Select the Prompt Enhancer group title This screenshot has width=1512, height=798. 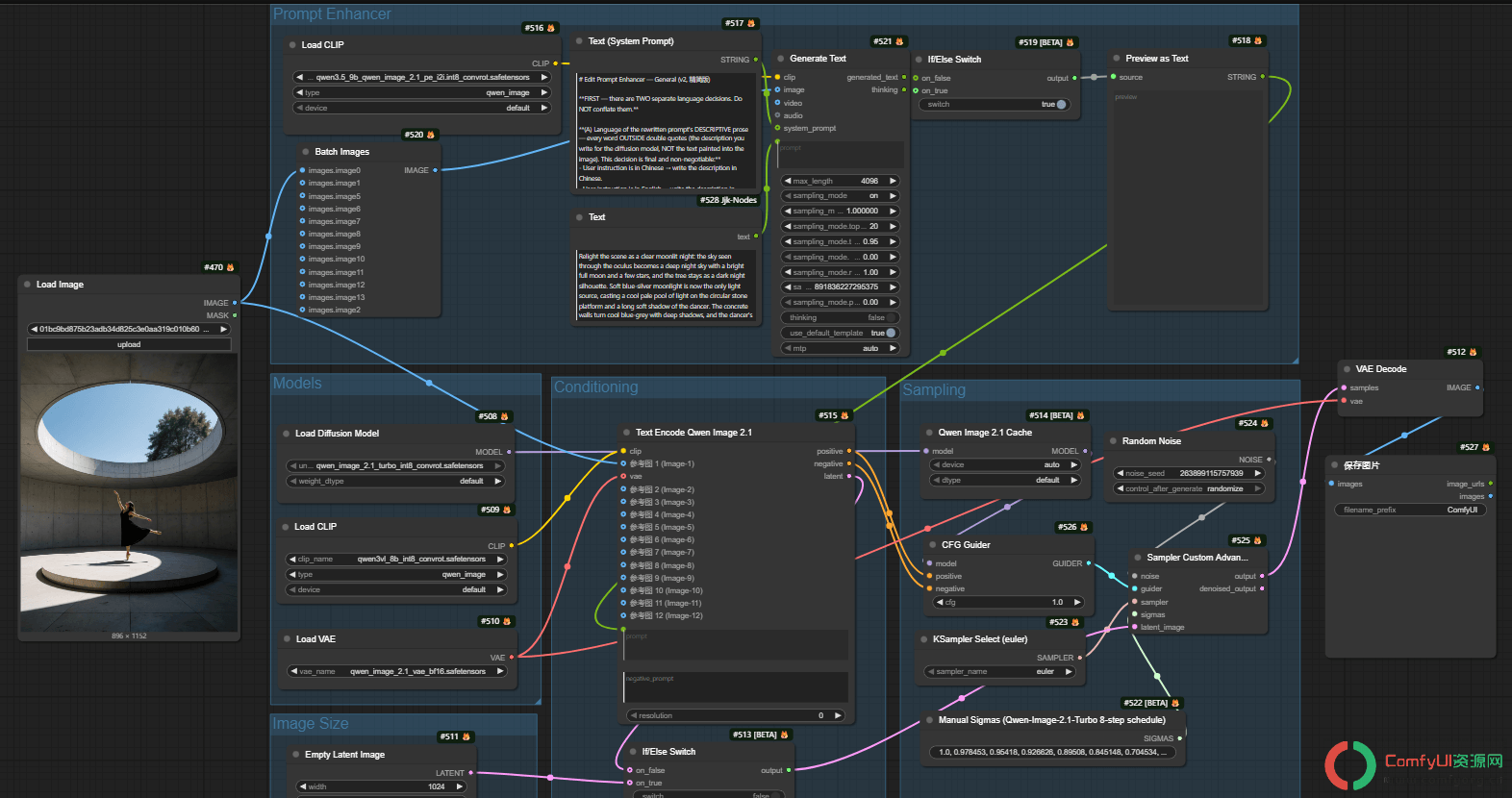332,13
